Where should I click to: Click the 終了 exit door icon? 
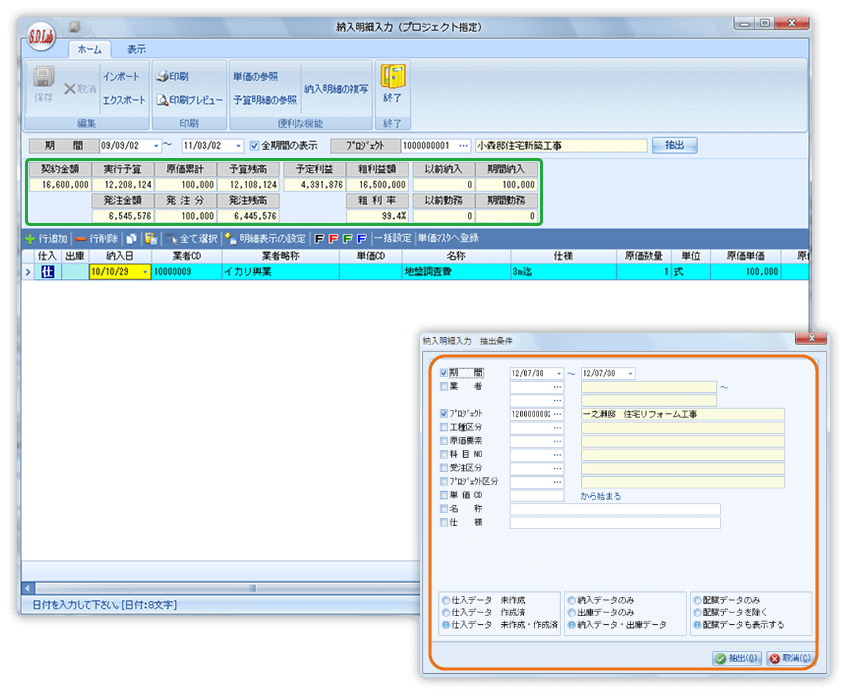(393, 76)
